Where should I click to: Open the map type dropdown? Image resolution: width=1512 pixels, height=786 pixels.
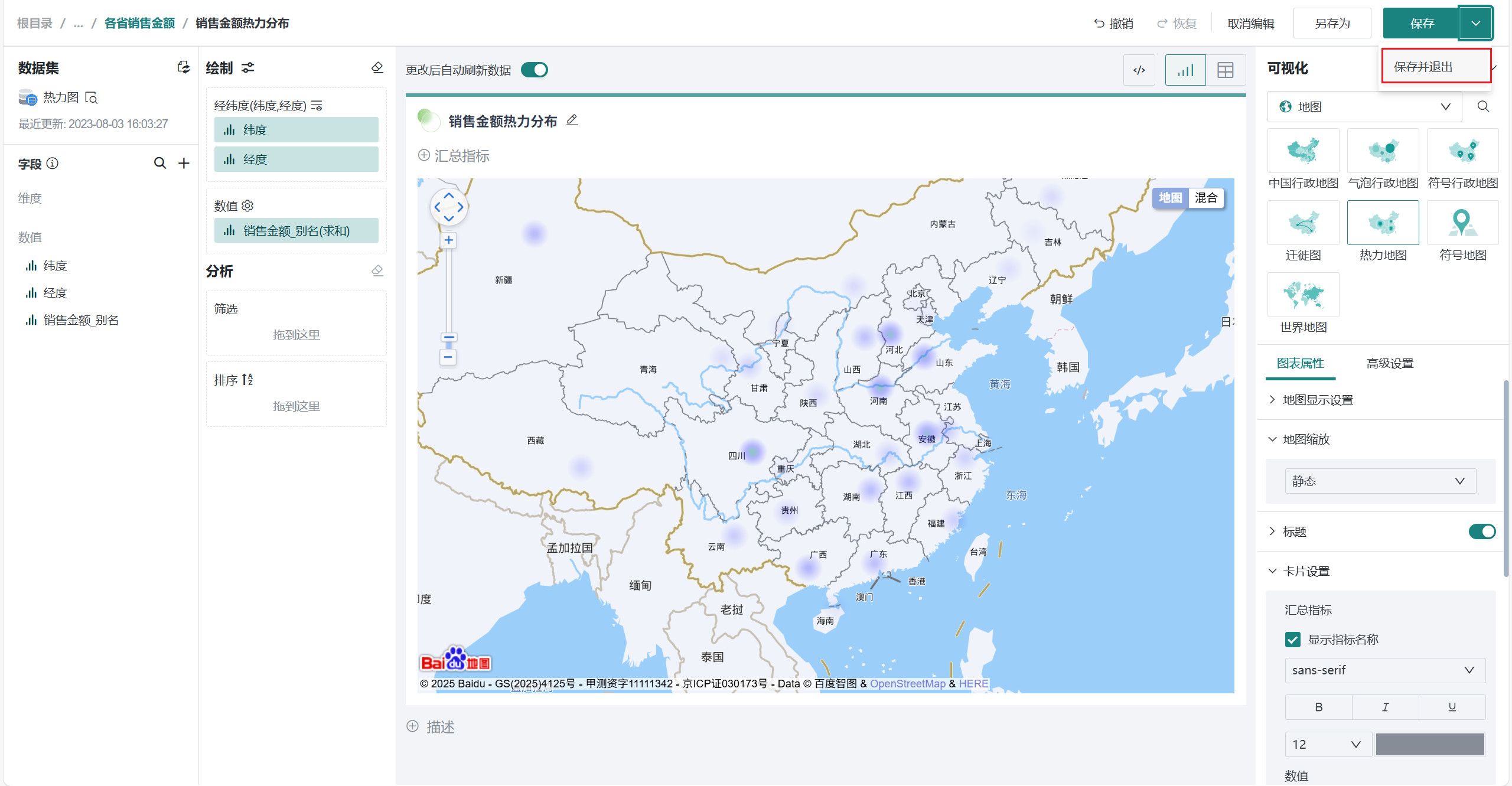pos(1364,107)
